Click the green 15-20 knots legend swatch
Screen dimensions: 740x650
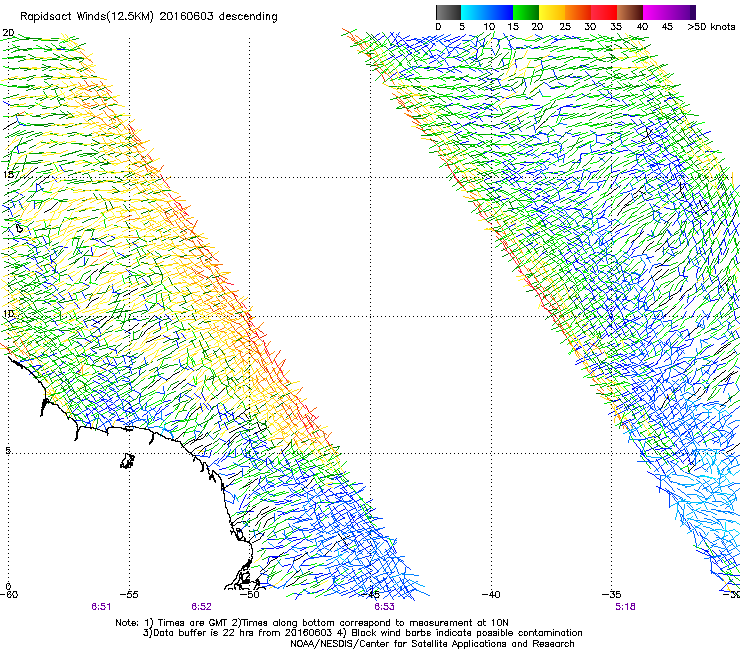tap(526, 12)
